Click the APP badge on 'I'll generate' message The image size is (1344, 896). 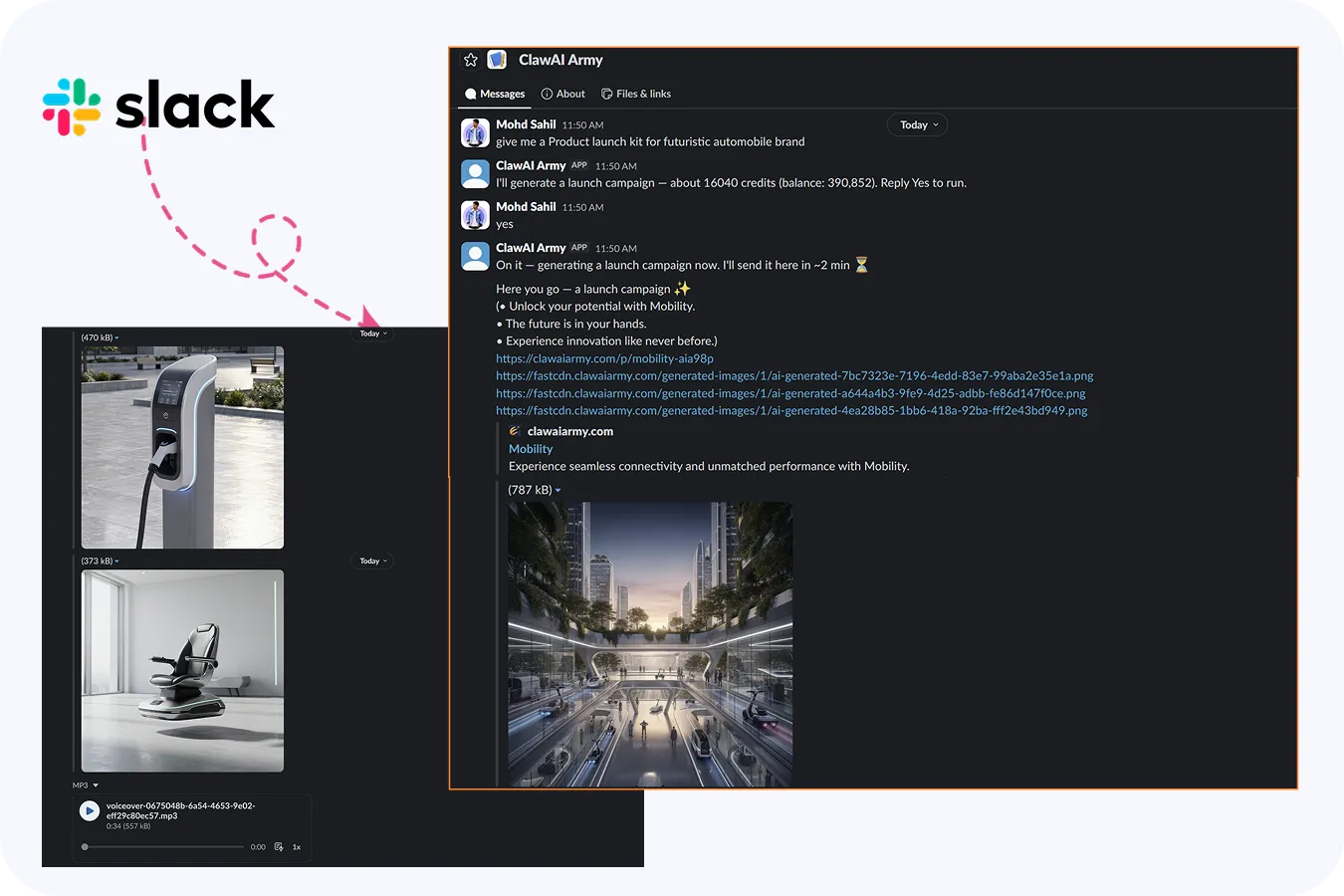pyautogui.click(x=579, y=165)
